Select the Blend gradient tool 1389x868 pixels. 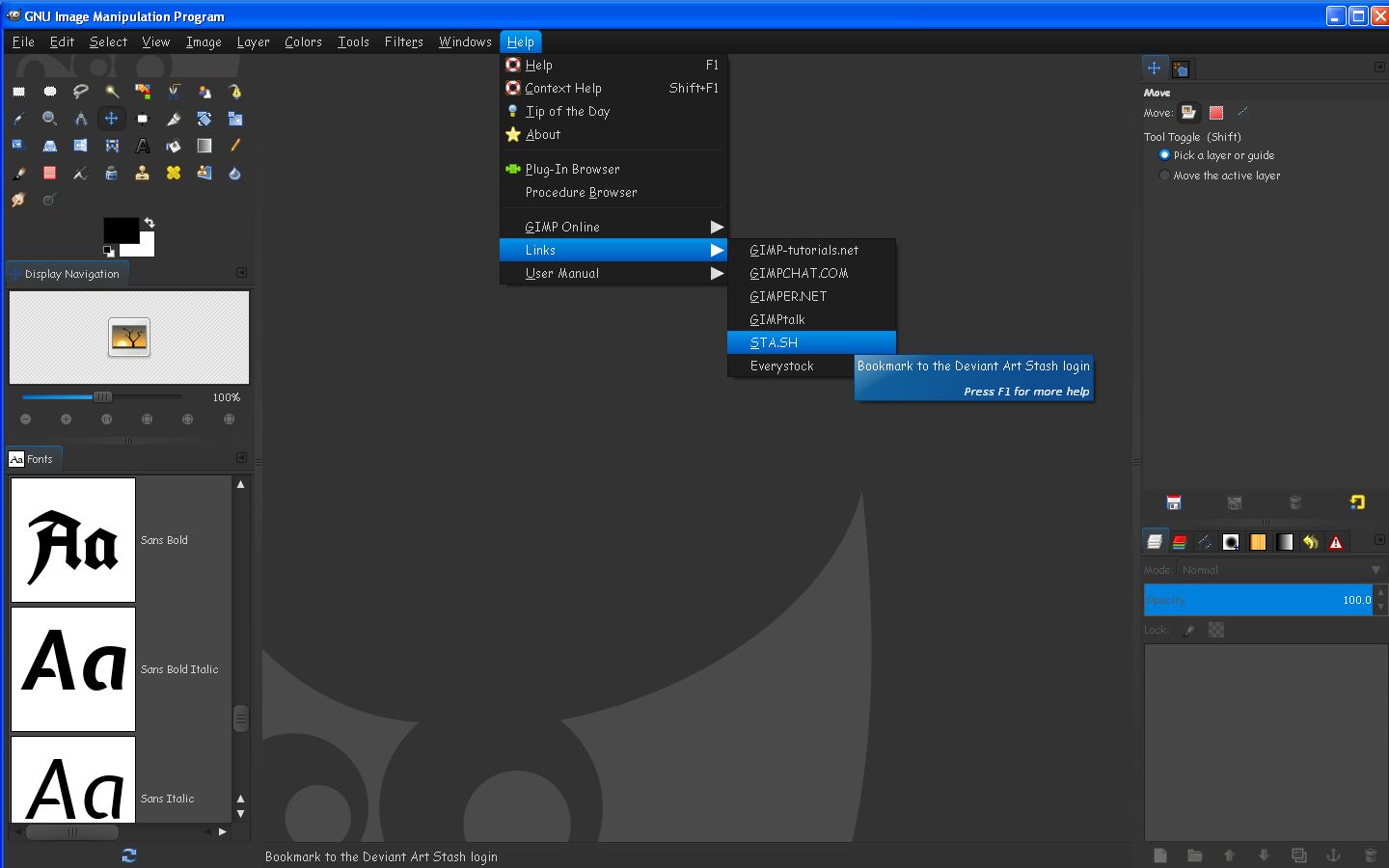click(204, 146)
